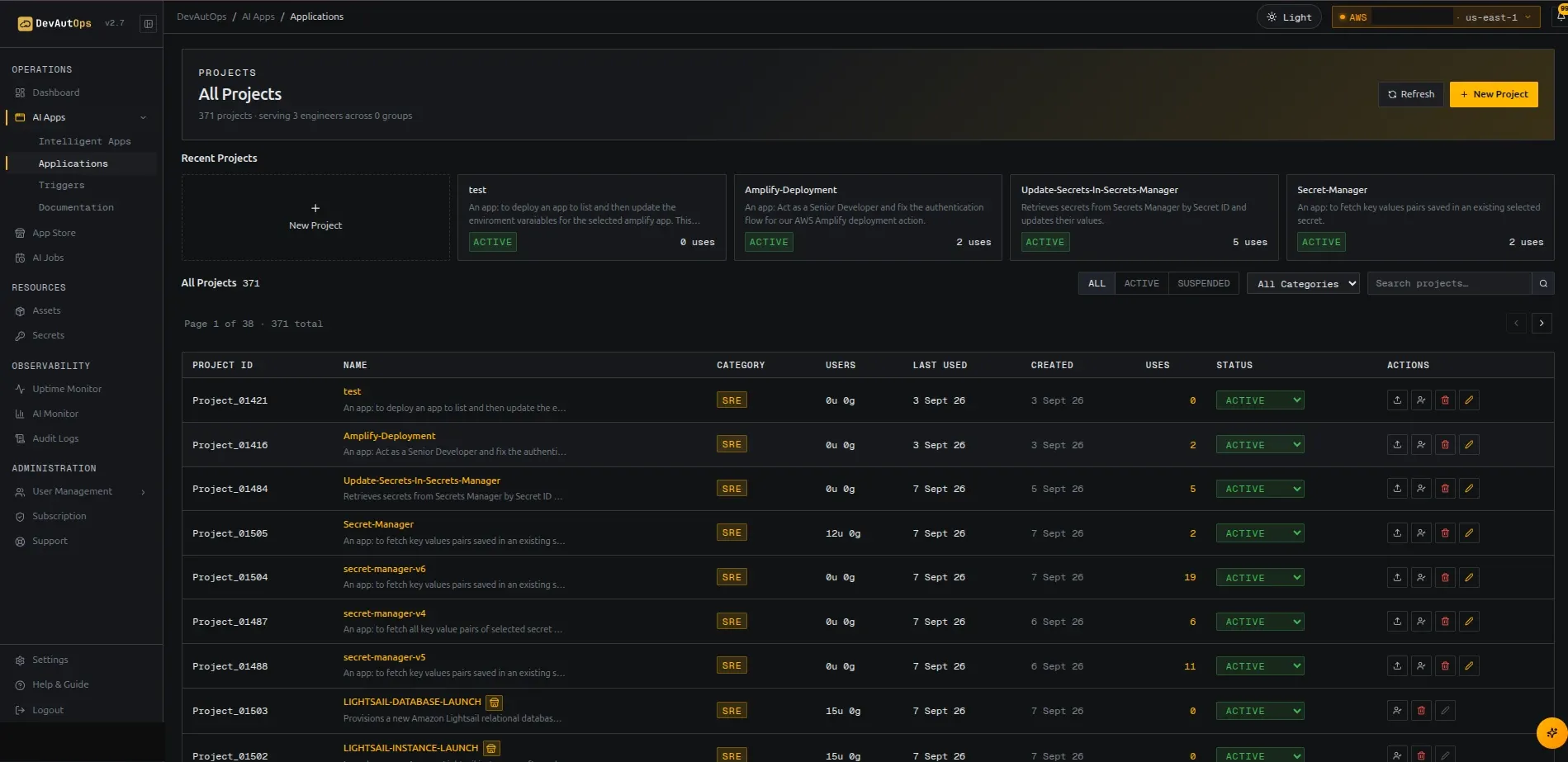The image size is (1568, 762).
Task: Open Intelligent Apps submenu item
Action: [84, 141]
